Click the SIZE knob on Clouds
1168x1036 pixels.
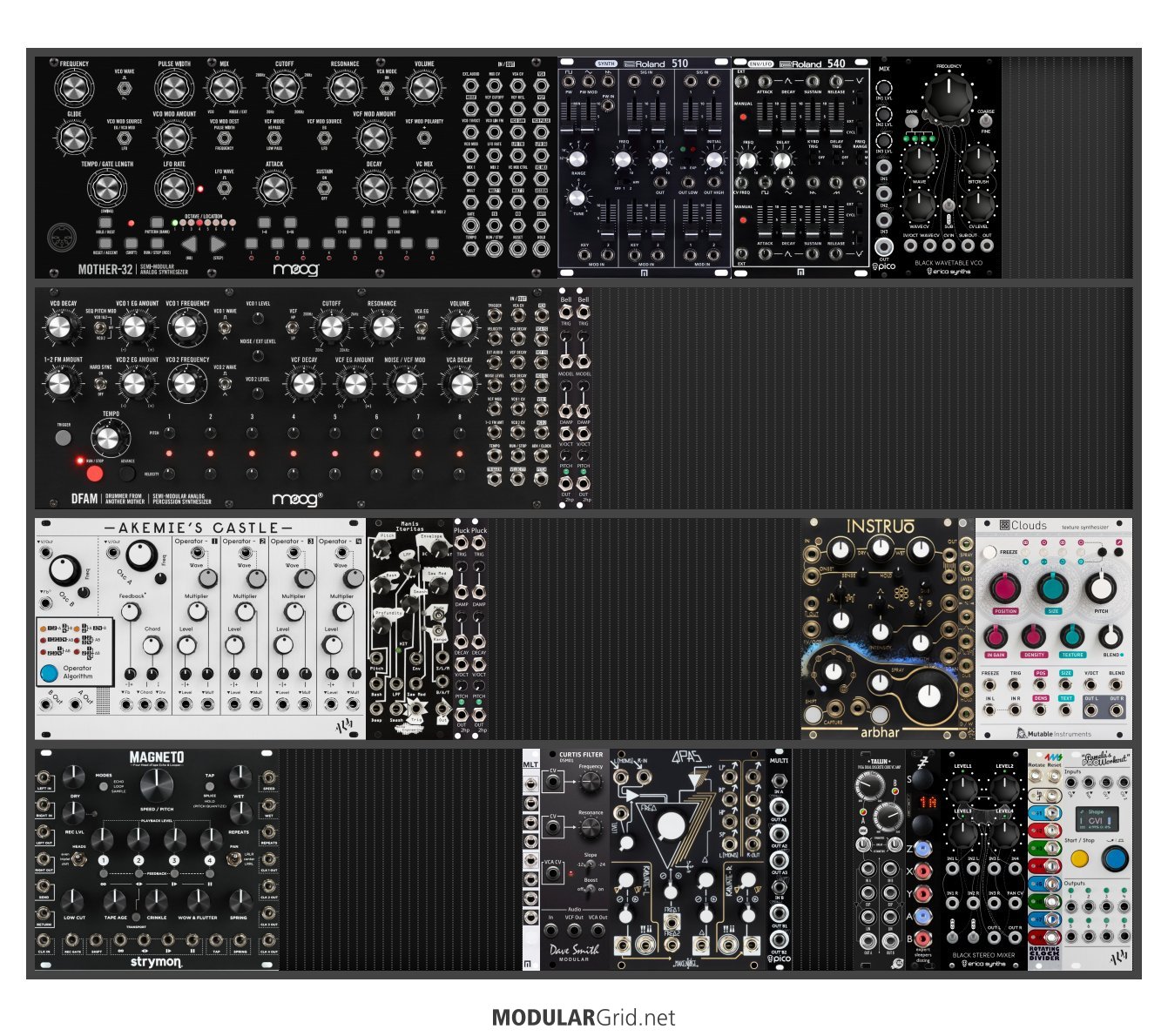(1053, 589)
